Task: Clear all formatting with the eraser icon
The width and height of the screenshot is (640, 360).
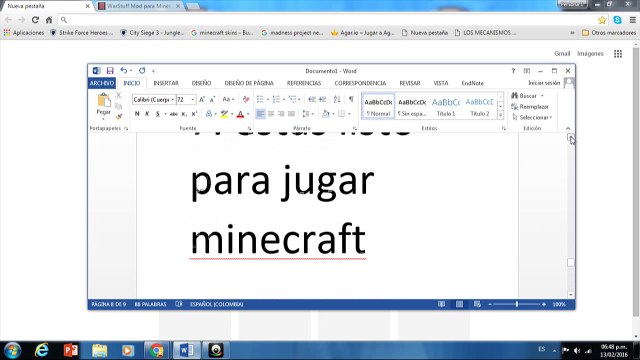Action: pos(246,99)
